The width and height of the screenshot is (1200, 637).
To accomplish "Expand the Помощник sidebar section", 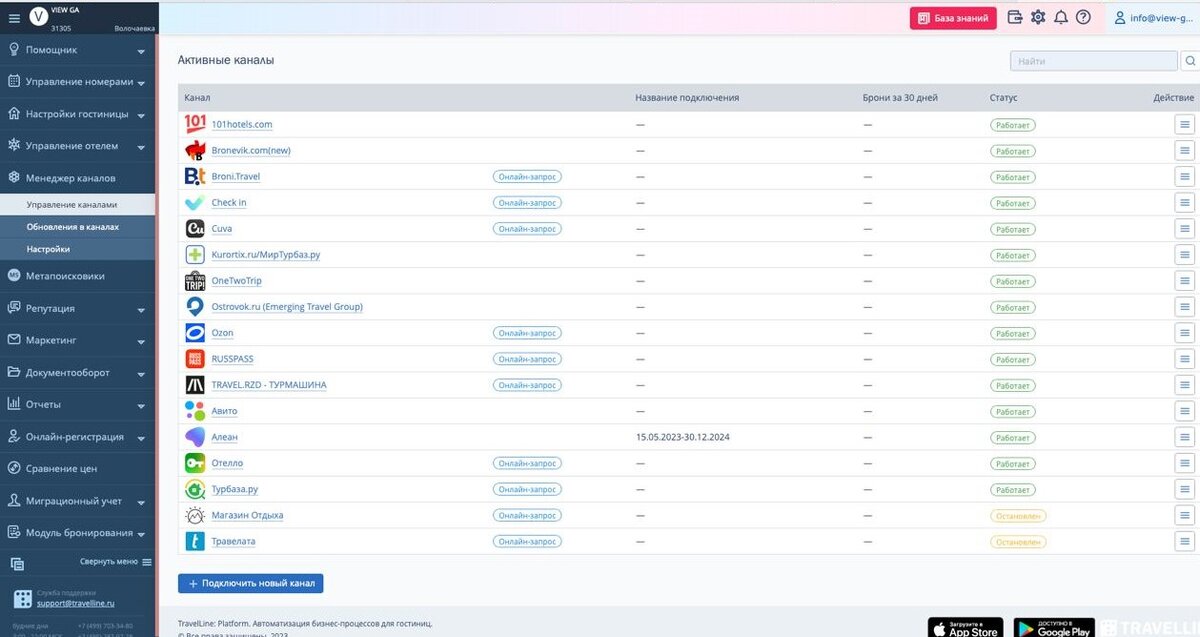I will point(78,50).
